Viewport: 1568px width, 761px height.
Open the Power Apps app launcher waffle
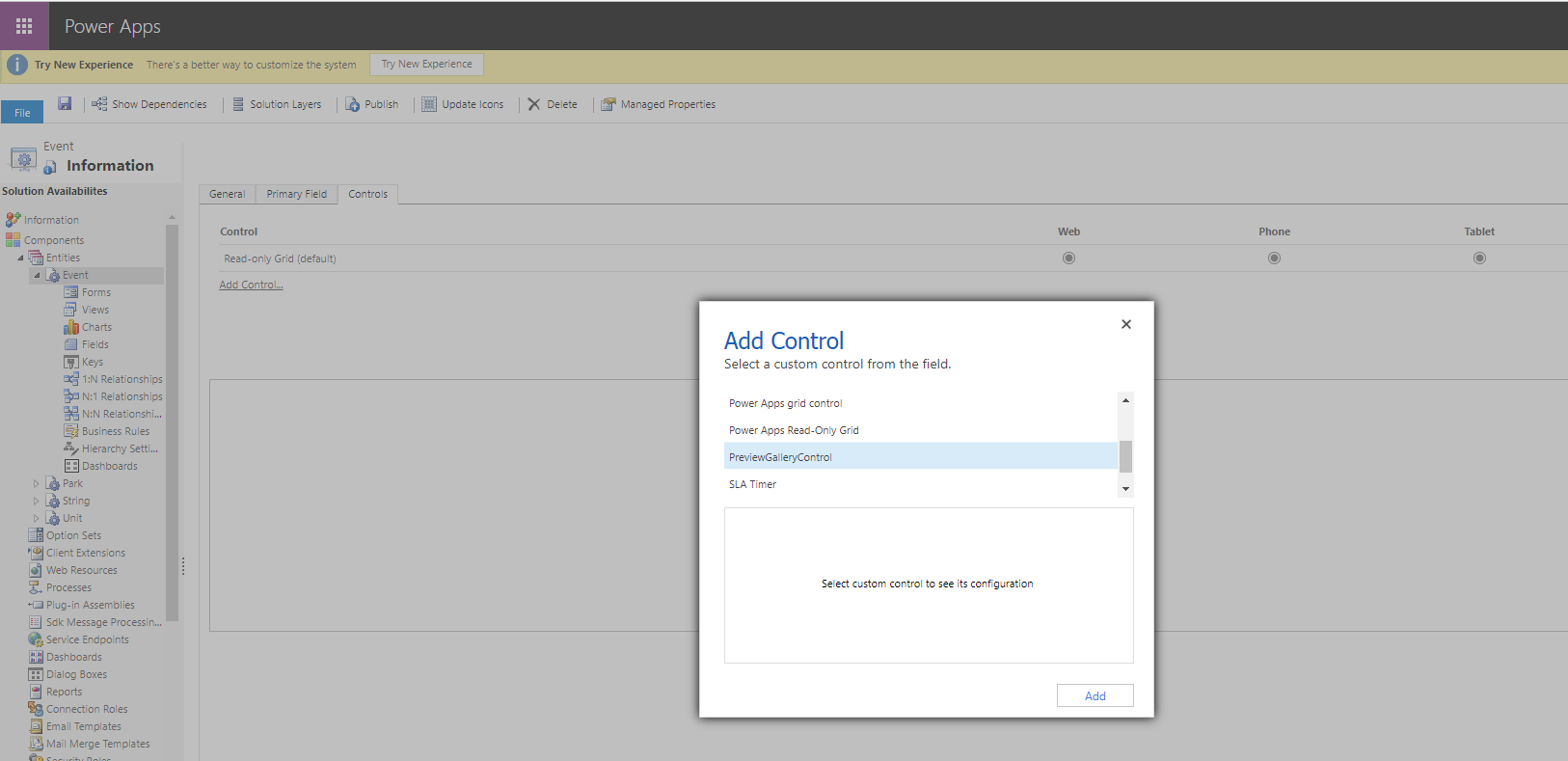click(x=24, y=26)
